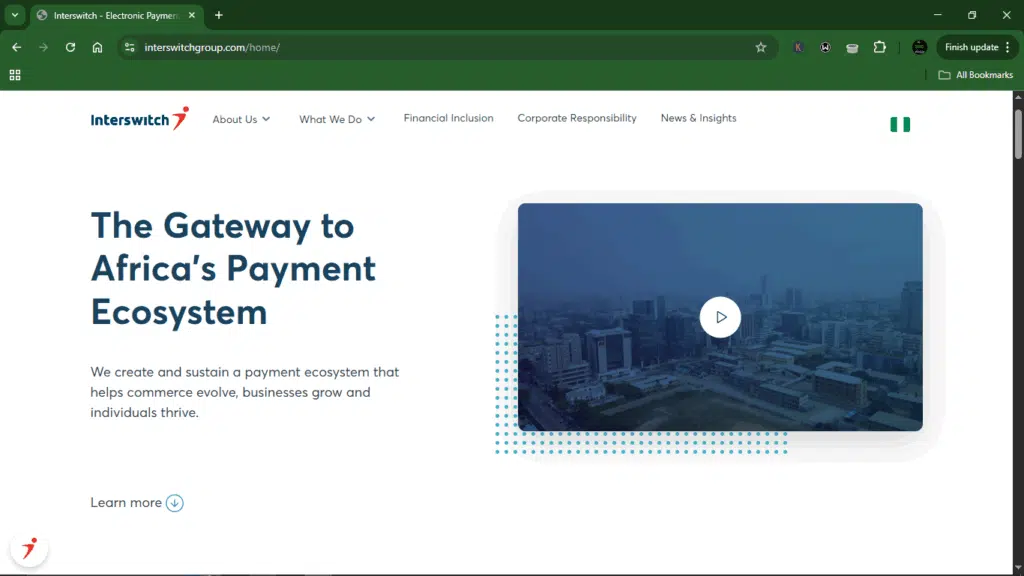Image resolution: width=1024 pixels, height=576 pixels.
Task: Expand the What We Do dropdown
Action: pyautogui.click(x=337, y=119)
